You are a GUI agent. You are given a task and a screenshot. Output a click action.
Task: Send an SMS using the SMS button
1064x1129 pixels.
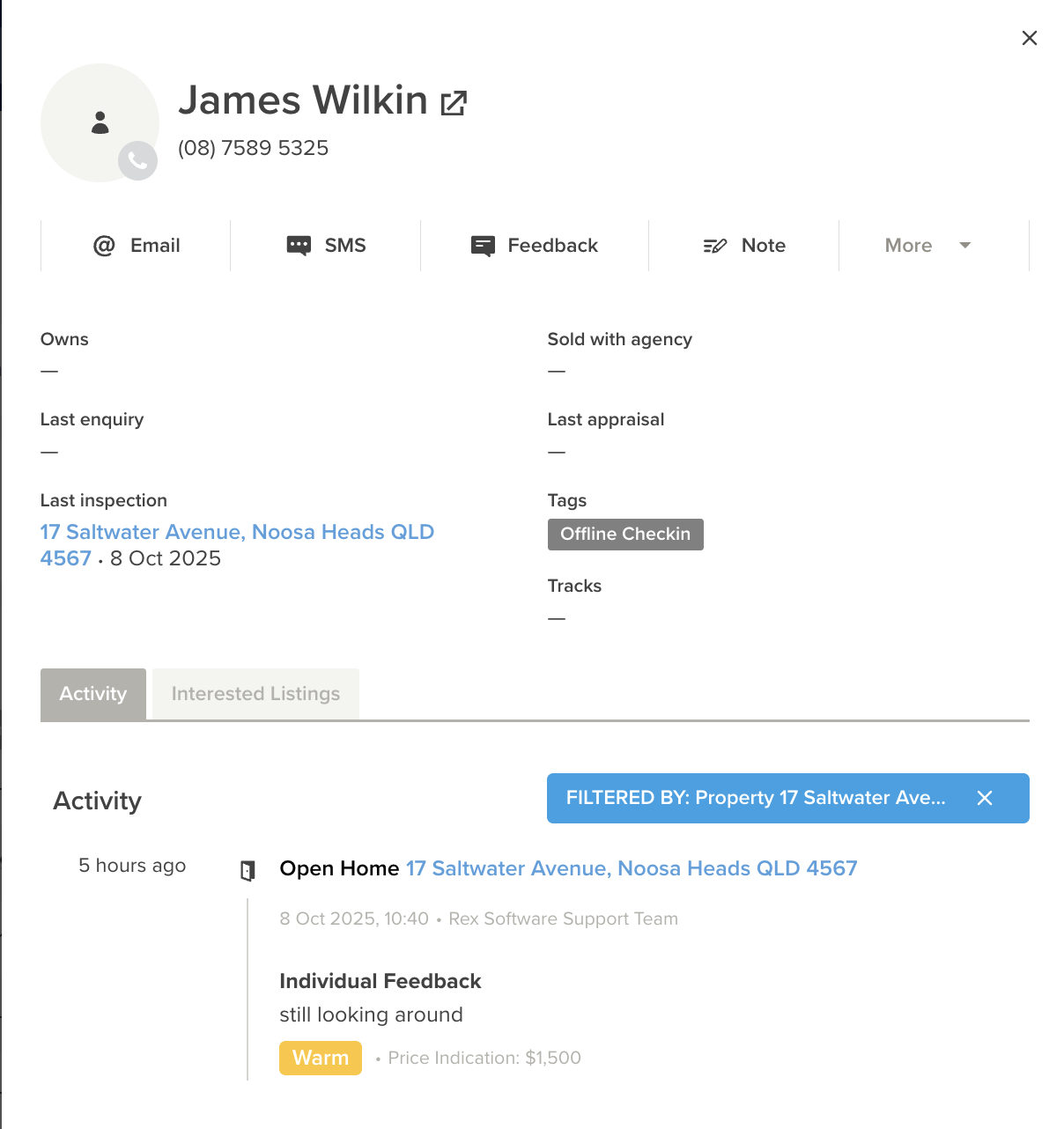coord(326,246)
